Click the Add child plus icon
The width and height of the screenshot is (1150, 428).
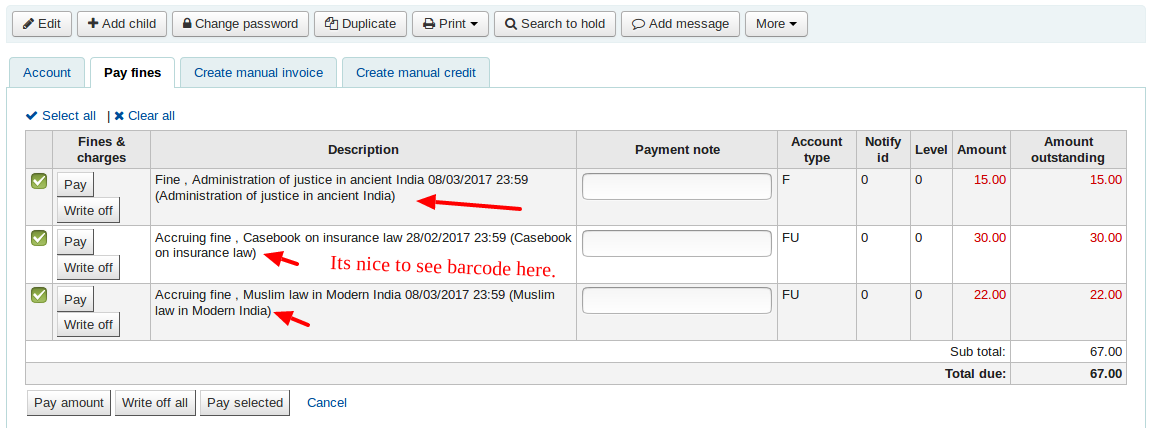click(x=94, y=24)
